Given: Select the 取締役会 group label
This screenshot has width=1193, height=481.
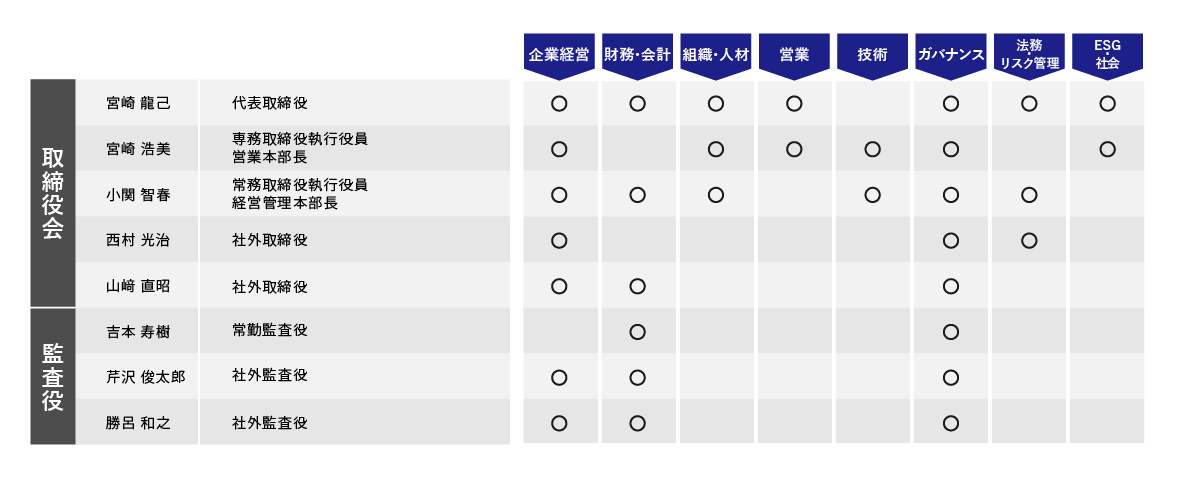Looking at the screenshot, I should 53,193.
